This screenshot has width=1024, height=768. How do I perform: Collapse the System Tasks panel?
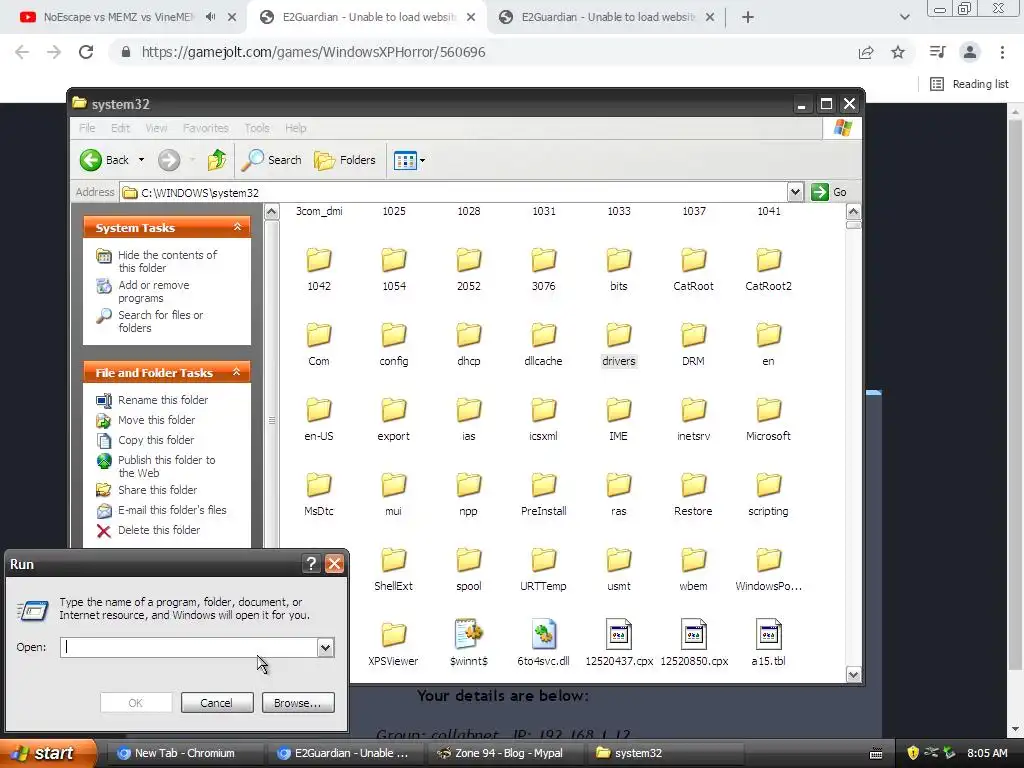click(x=237, y=227)
